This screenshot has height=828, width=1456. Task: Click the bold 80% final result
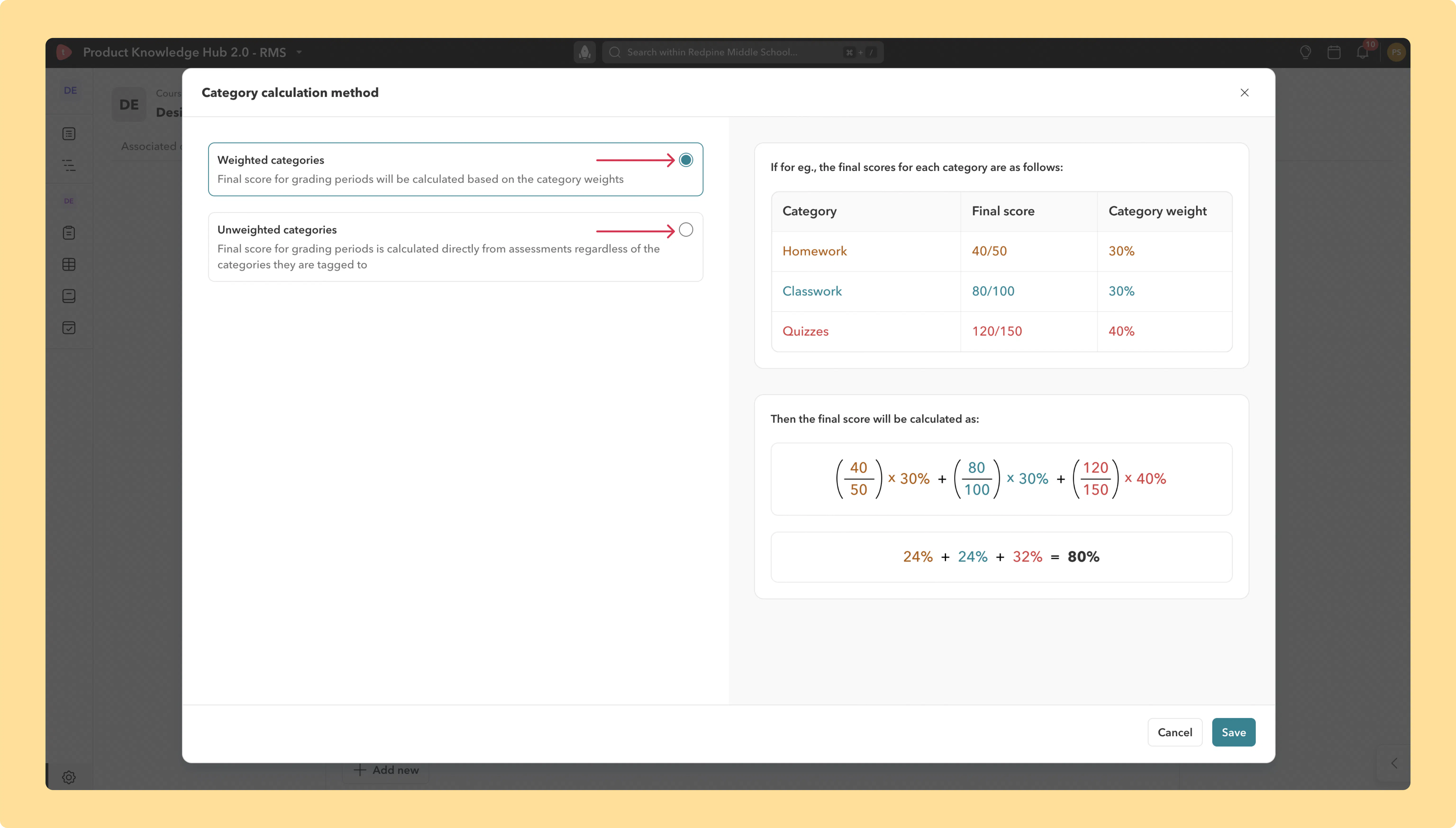(1083, 557)
